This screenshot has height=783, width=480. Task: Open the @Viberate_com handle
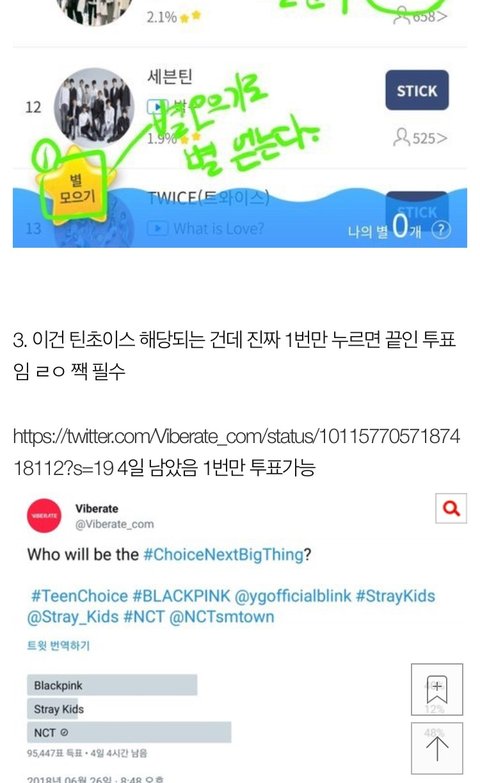(114, 524)
